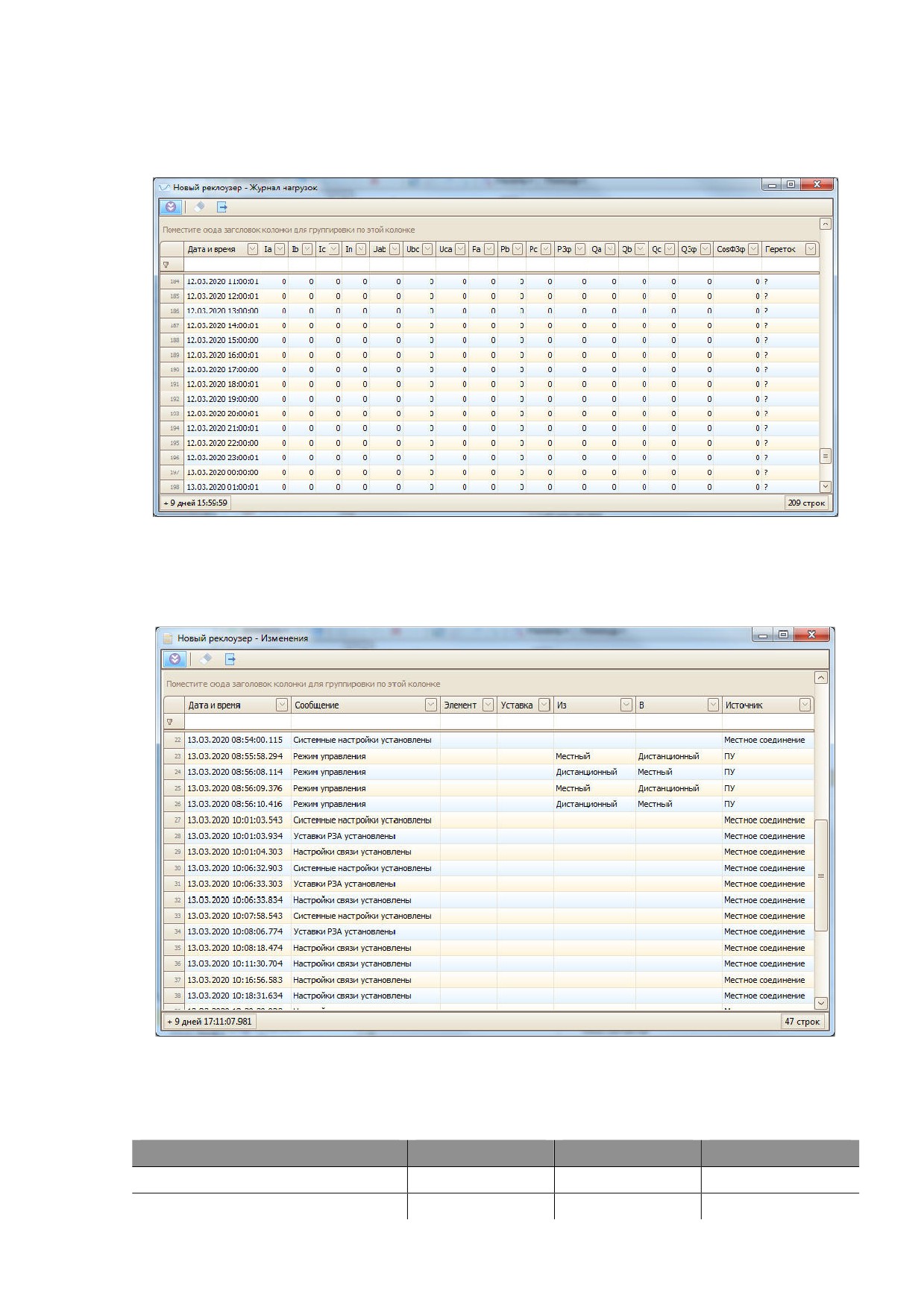924x1308 pixels.
Task: Click the eraser icon in Журнал нагрузок toolbar
Action: click(199, 207)
